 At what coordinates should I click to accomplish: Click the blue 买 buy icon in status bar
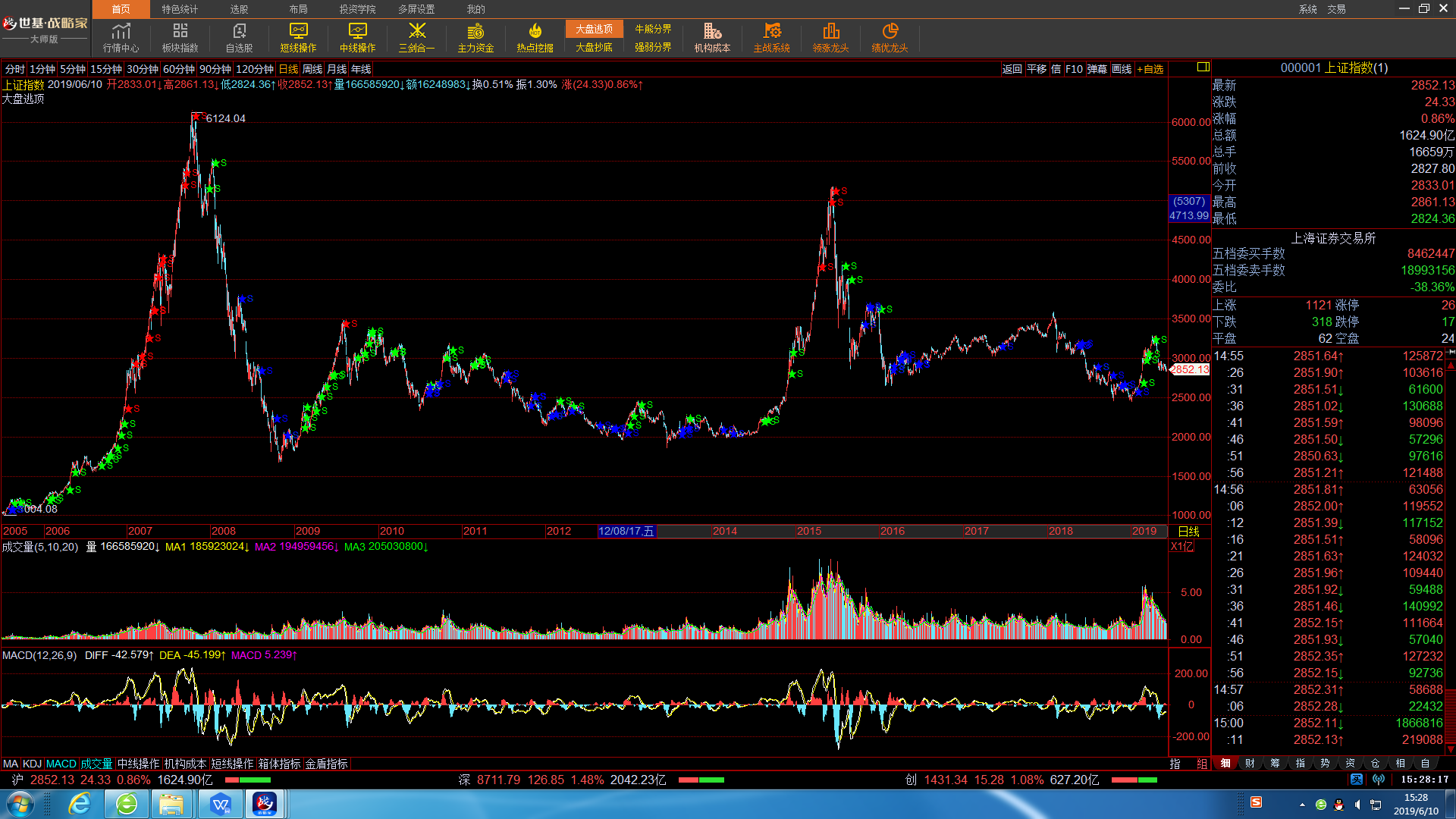(1357, 780)
